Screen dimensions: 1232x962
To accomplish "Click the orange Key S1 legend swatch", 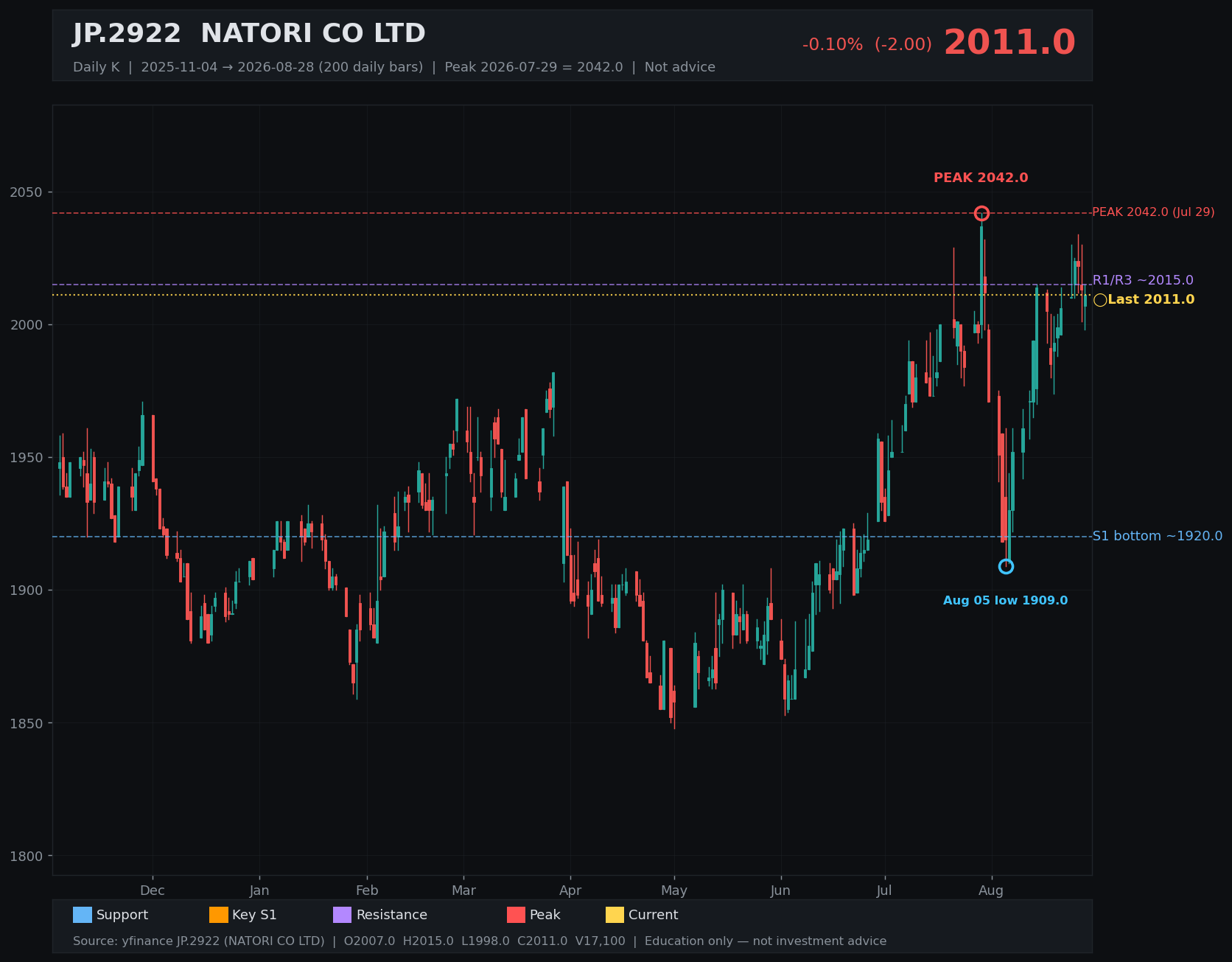I will pyautogui.click(x=219, y=915).
